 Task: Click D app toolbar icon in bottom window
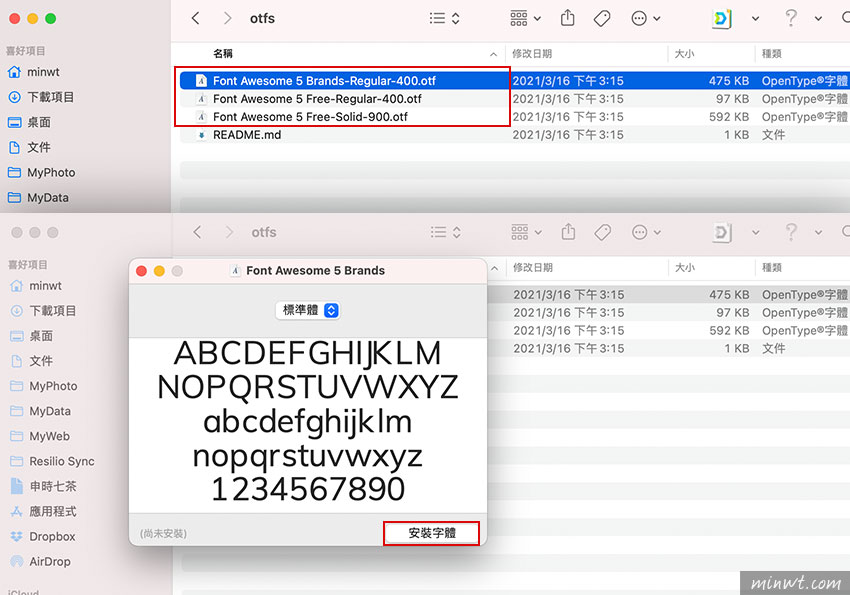722,232
